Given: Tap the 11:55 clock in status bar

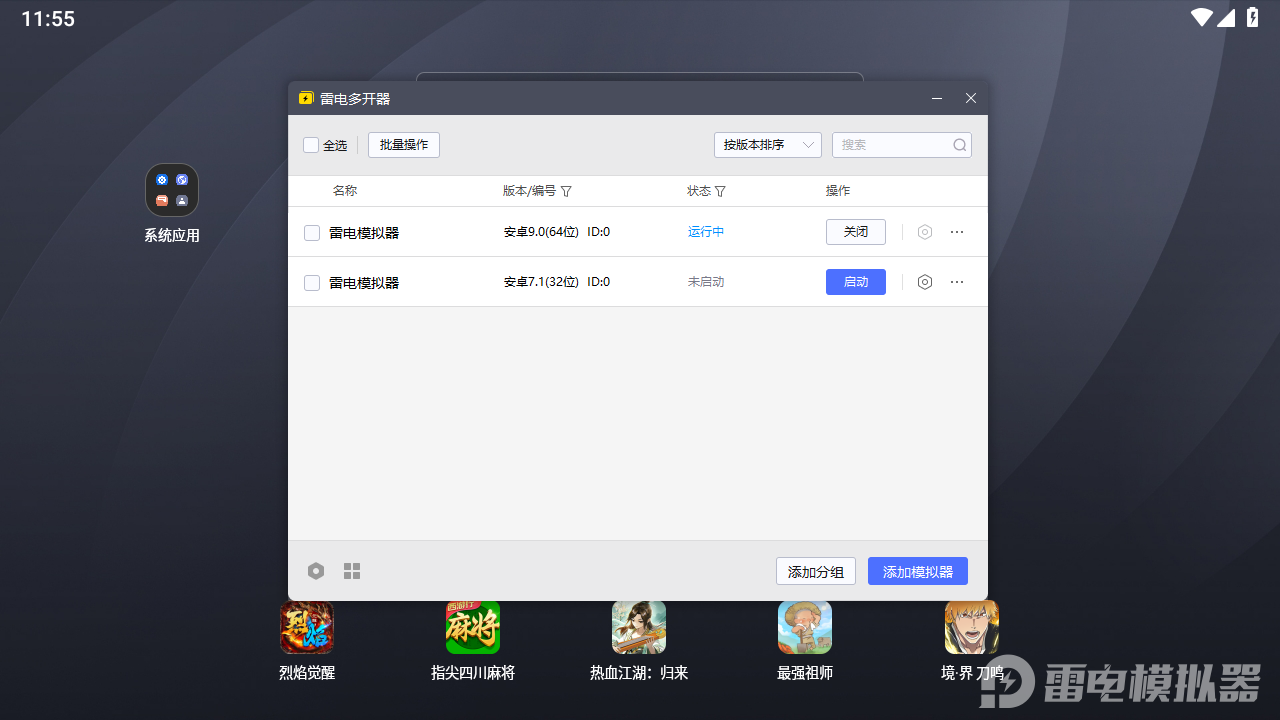Looking at the screenshot, I should (48, 19).
